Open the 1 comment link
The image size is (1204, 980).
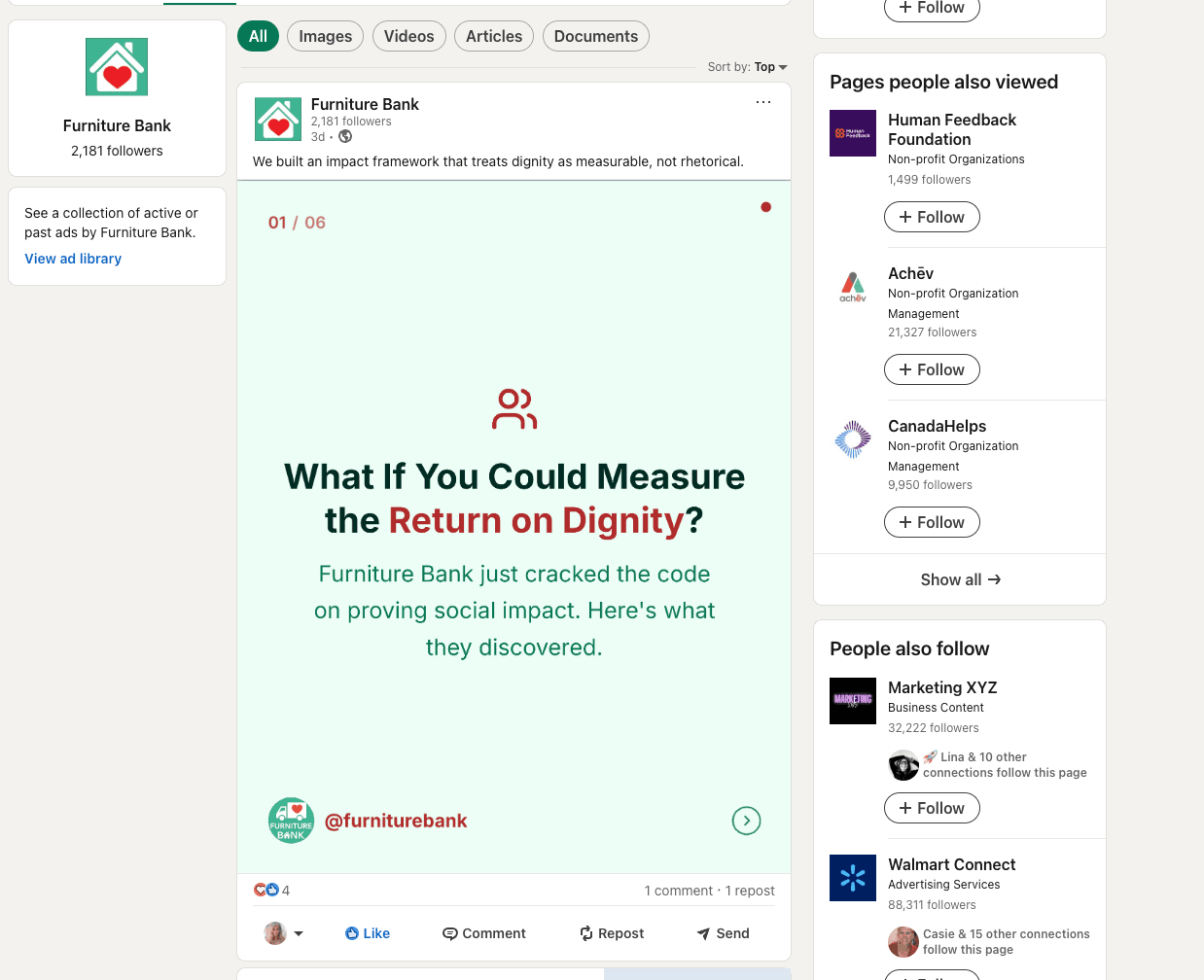(x=678, y=891)
